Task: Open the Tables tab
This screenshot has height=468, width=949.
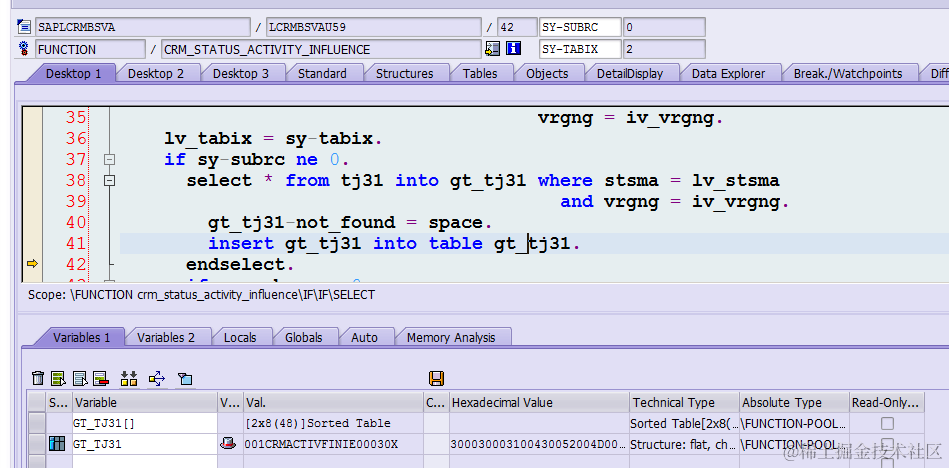Action: [480, 73]
